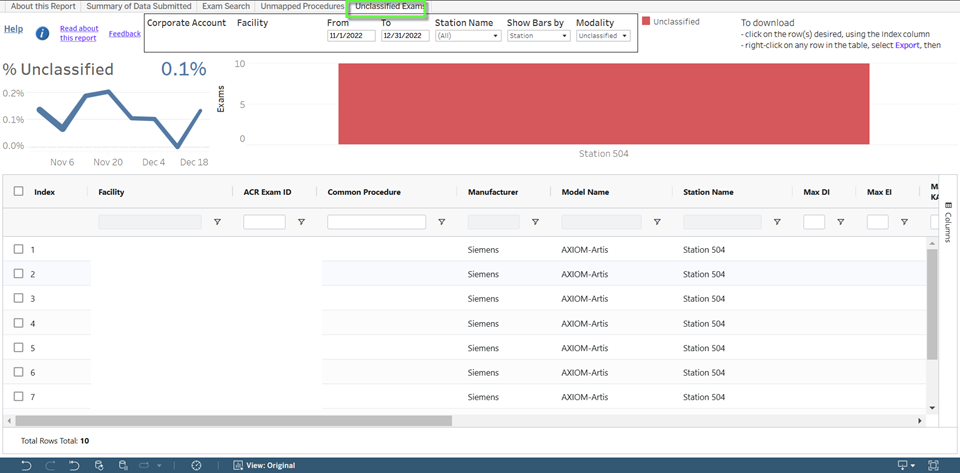This screenshot has width=960, height=473.
Task: Check the checkbox for row 4
Action: coord(18,322)
